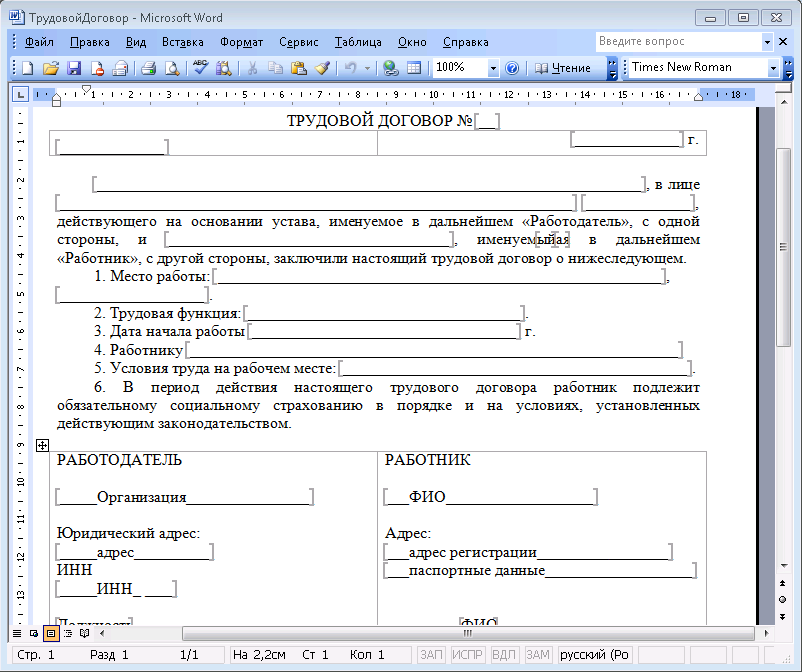
Task: Open the Таблица menu
Action: point(358,42)
